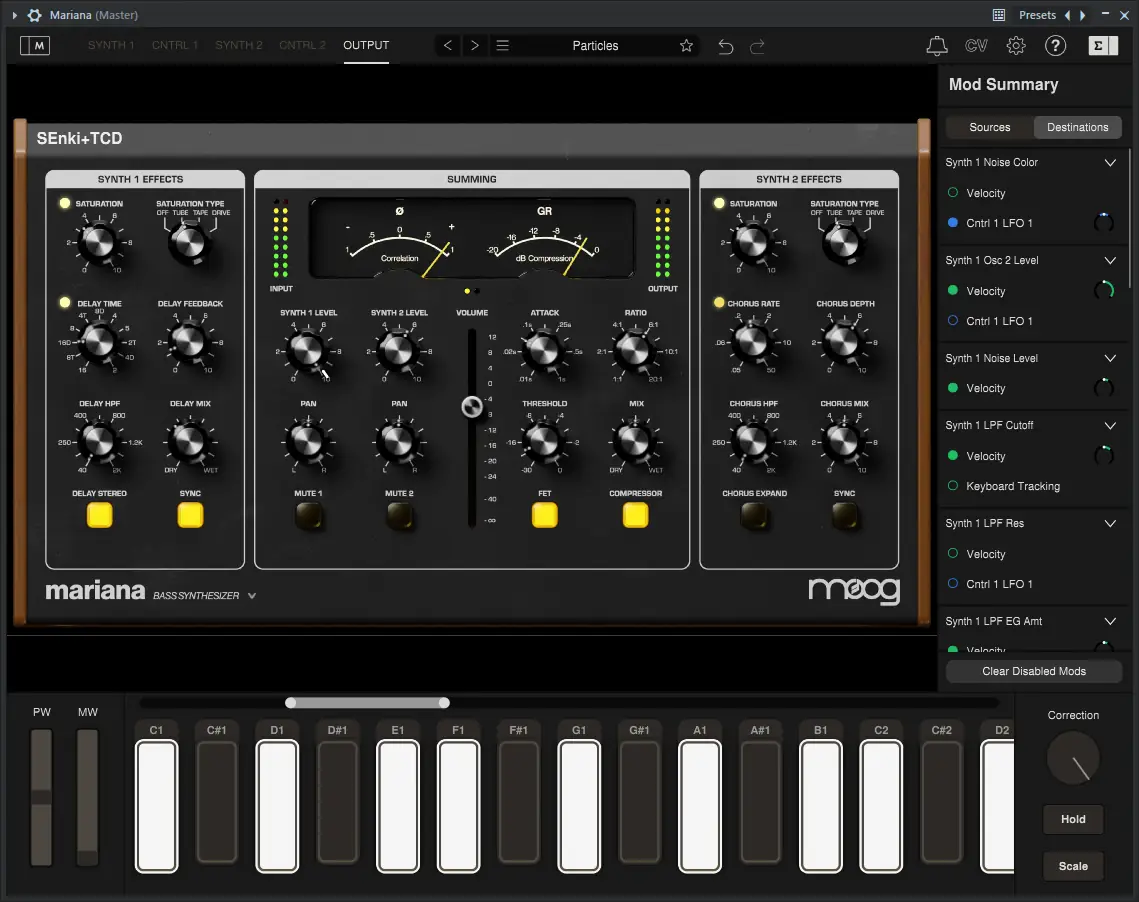Open the gear settings icon
This screenshot has width=1139, height=902.
[1016, 46]
